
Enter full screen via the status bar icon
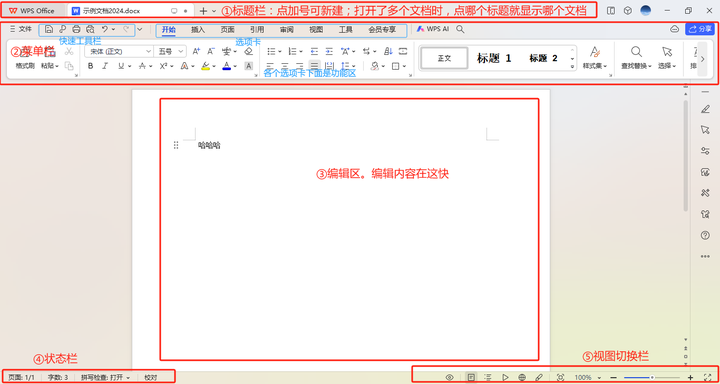coord(708,377)
